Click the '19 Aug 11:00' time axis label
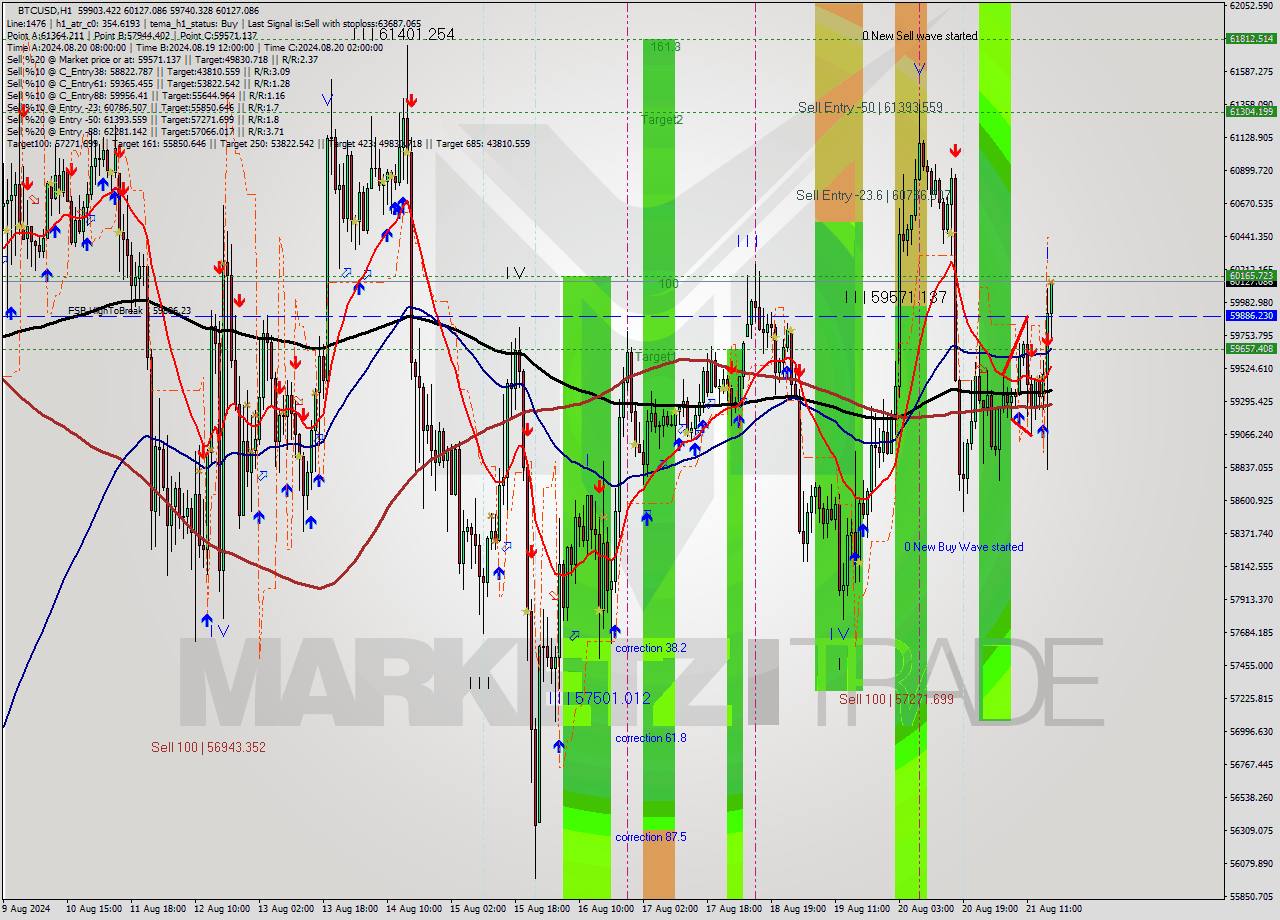Image resolution: width=1280 pixels, height=920 pixels. (x=862, y=910)
